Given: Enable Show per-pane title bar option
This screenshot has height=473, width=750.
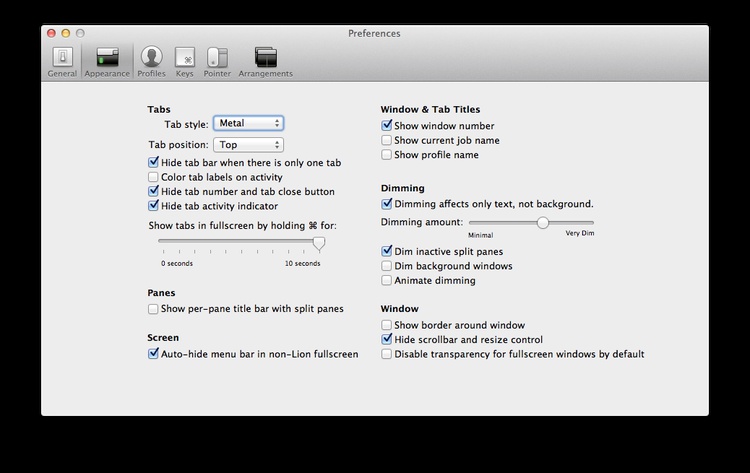Looking at the screenshot, I should pyautogui.click(x=153, y=309).
